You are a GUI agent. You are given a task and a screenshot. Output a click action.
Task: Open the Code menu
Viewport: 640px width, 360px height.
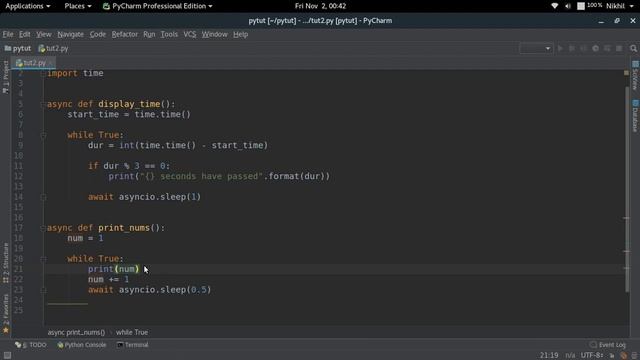98,34
